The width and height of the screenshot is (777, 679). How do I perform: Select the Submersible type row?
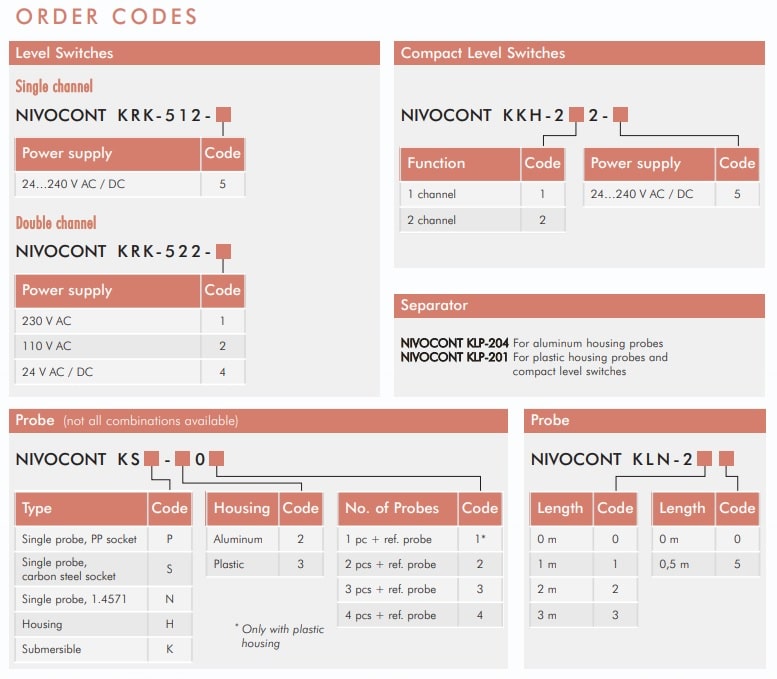[x=104, y=649]
